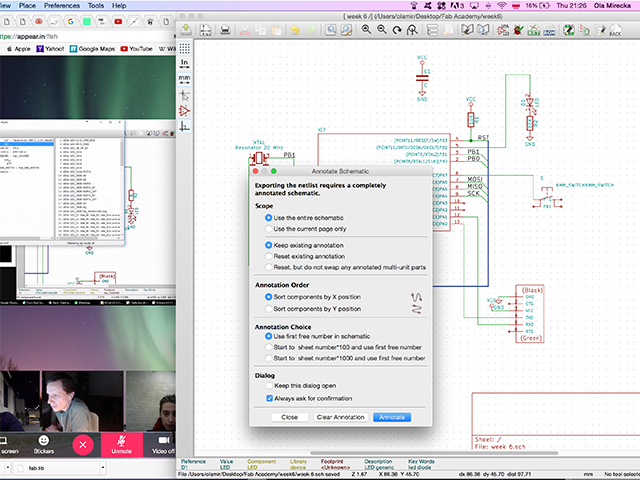Image resolution: width=640 pixels, height=480 pixels.
Task: Fit schematic to the screen with zoom fit
Action: coord(412,30)
